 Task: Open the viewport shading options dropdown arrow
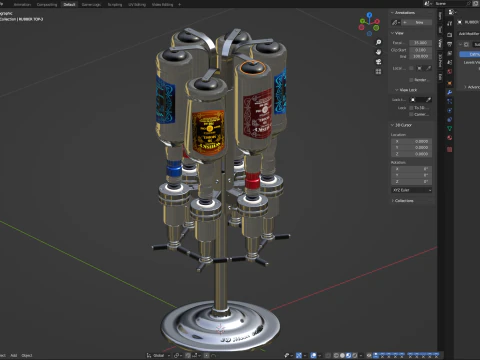click(x=361, y=355)
